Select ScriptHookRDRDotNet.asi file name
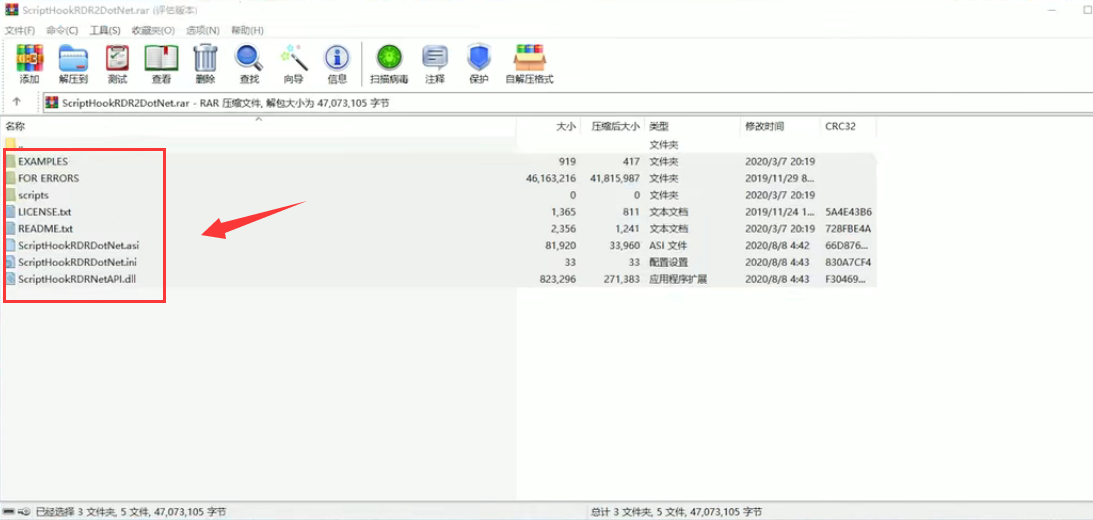Screen dimensions: 1093x520 point(79,245)
